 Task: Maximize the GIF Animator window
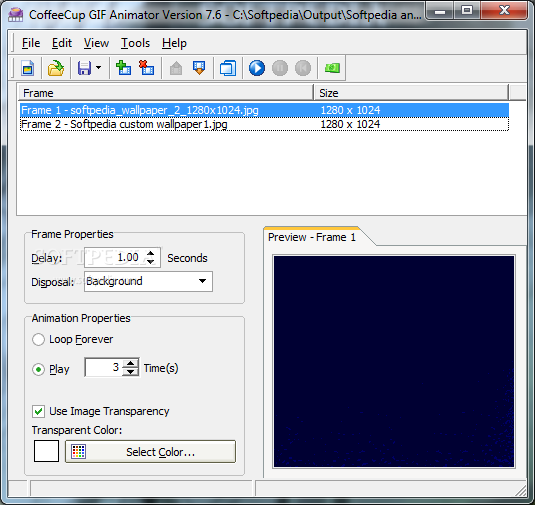pos(467,11)
